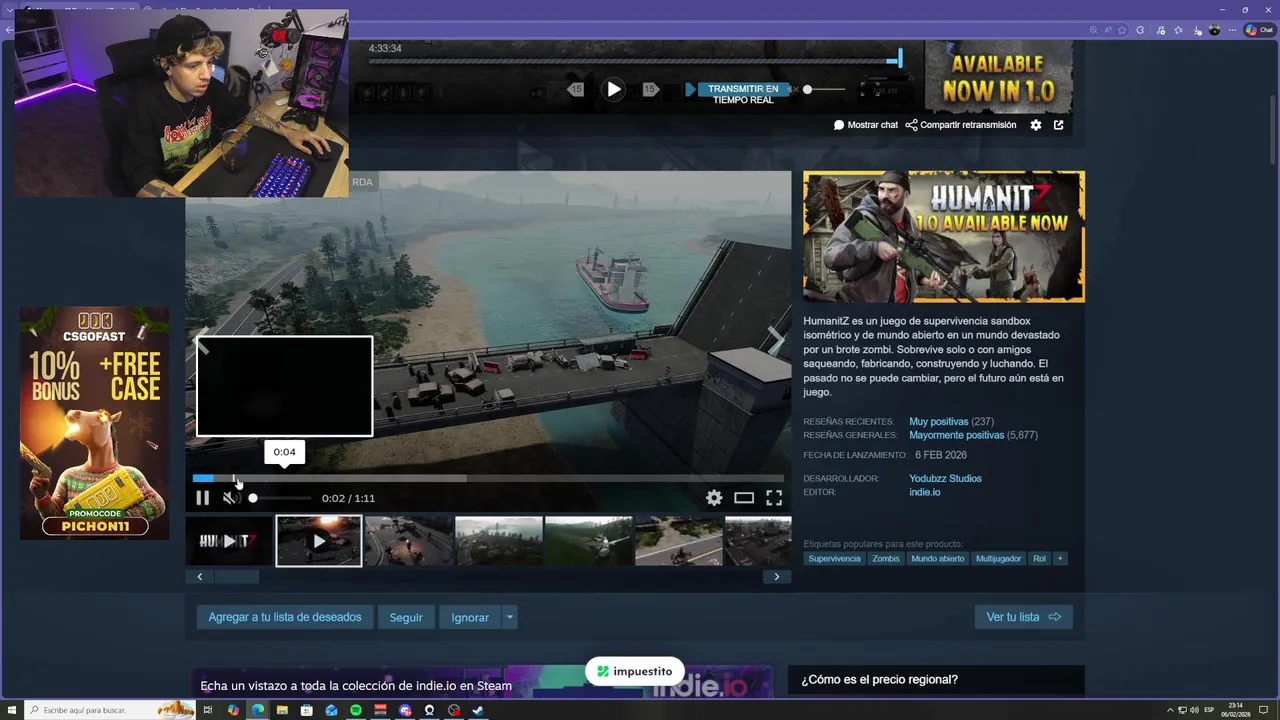Click the Supervivencia tag
This screenshot has height=720, width=1280.
click(x=834, y=559)
